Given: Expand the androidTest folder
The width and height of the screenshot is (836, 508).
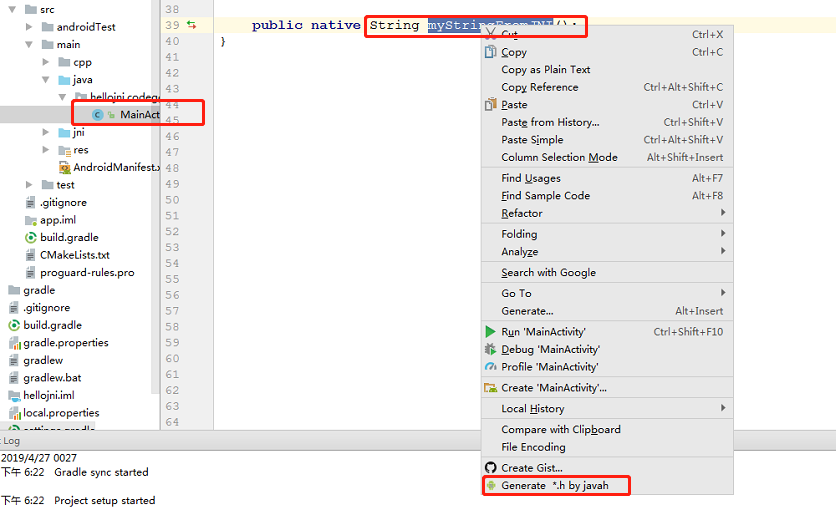Looking at the screenshot, I should (x=29, y=27).
